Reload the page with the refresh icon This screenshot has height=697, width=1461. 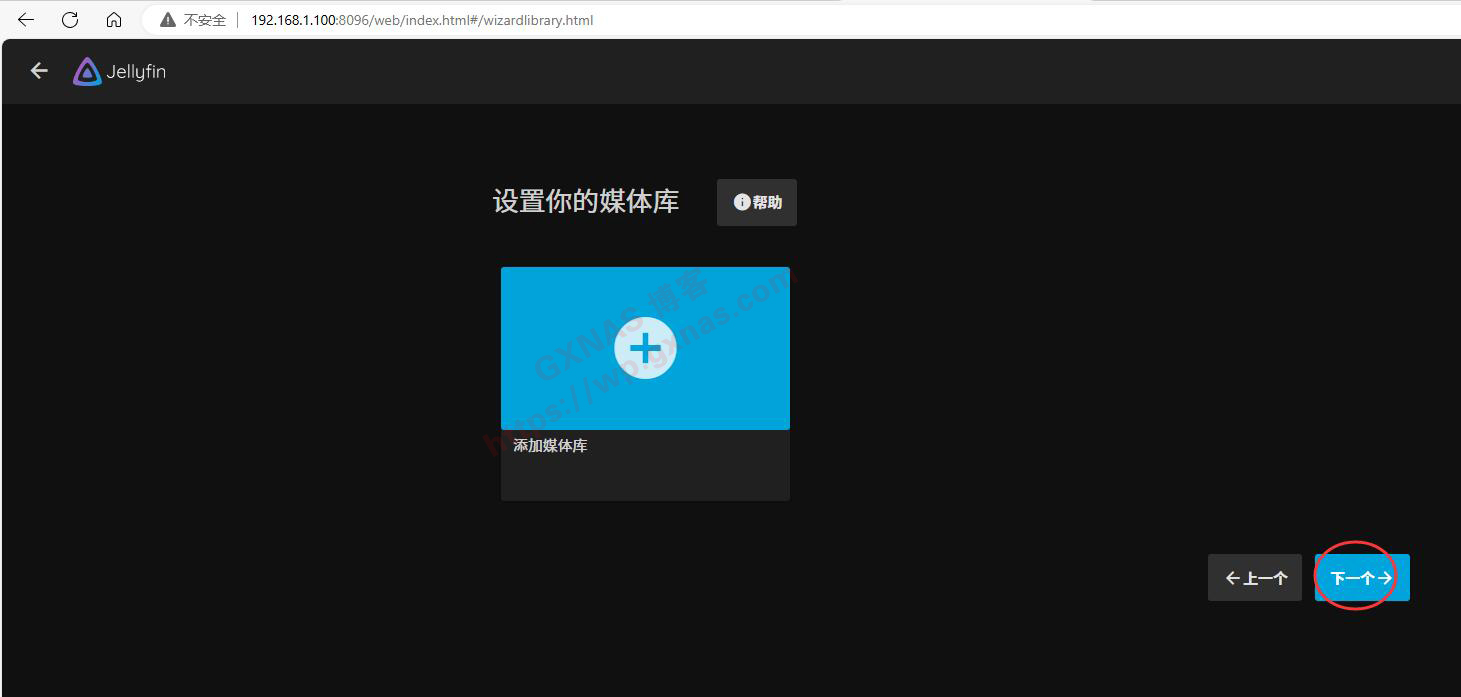[70, 20]
